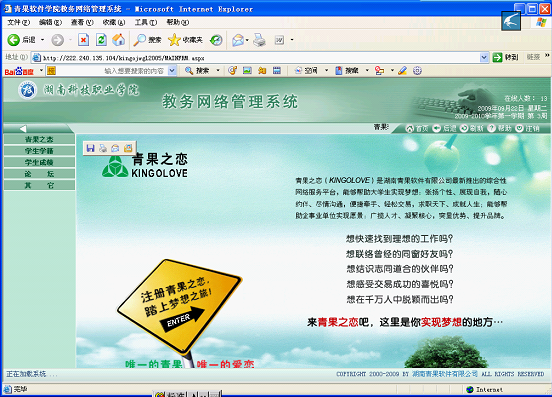The width and height of the screenshot is (552, 397).
Task: Refresh the page with the green arrows icon
Action: [101, 40]
